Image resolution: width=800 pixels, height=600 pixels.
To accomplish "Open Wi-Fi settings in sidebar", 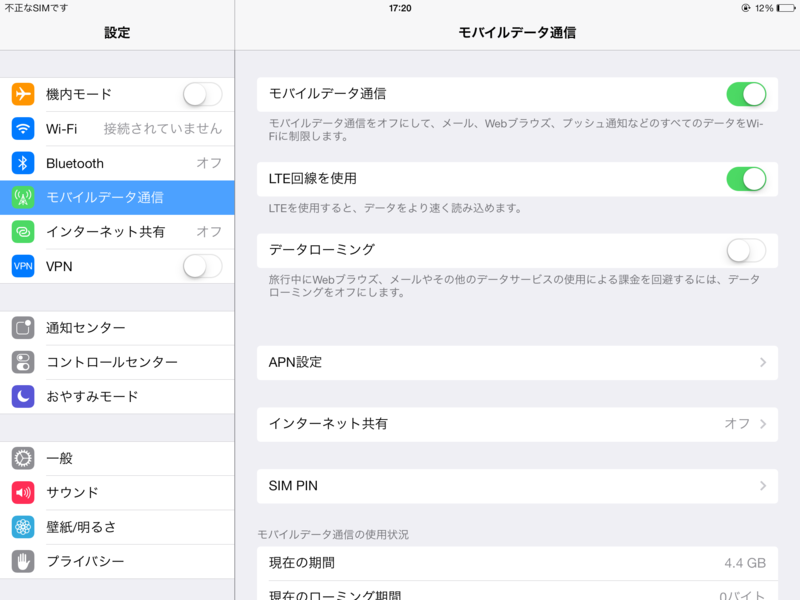I will click(117, 129).
